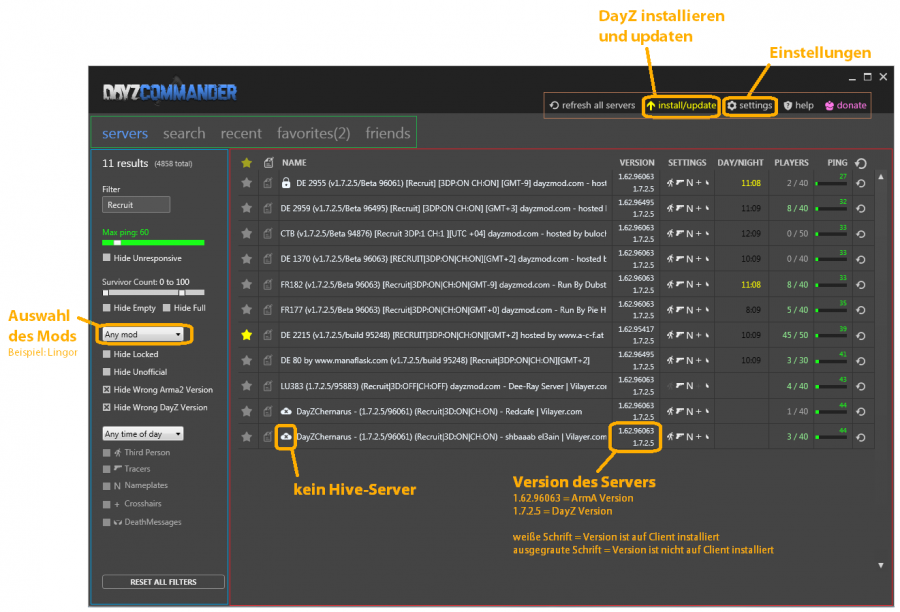Screen dimensions: 900x612
Task: Click refresh all servers button
Action: 592,105
